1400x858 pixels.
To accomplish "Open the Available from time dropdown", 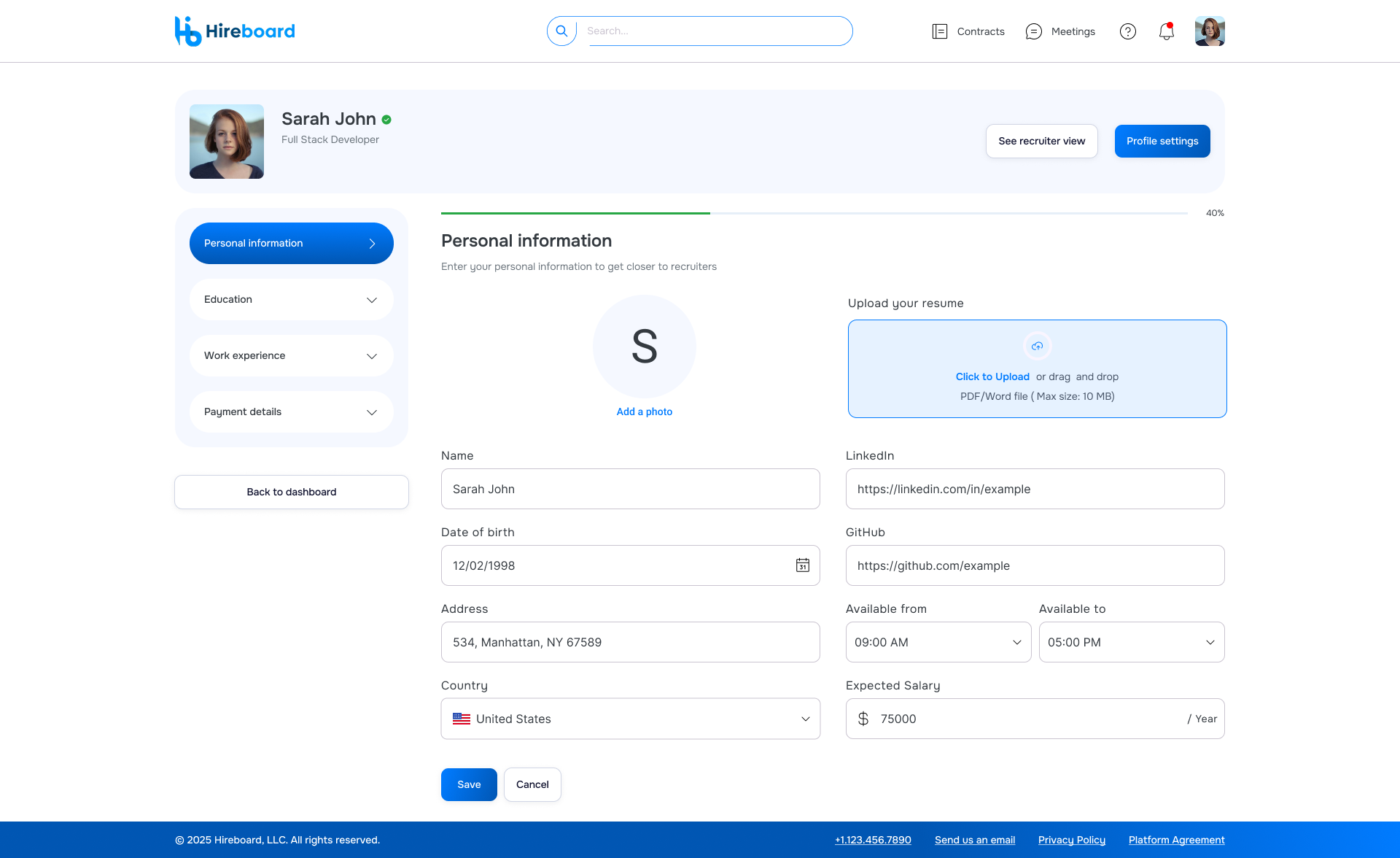I will [x=938, y=642].
